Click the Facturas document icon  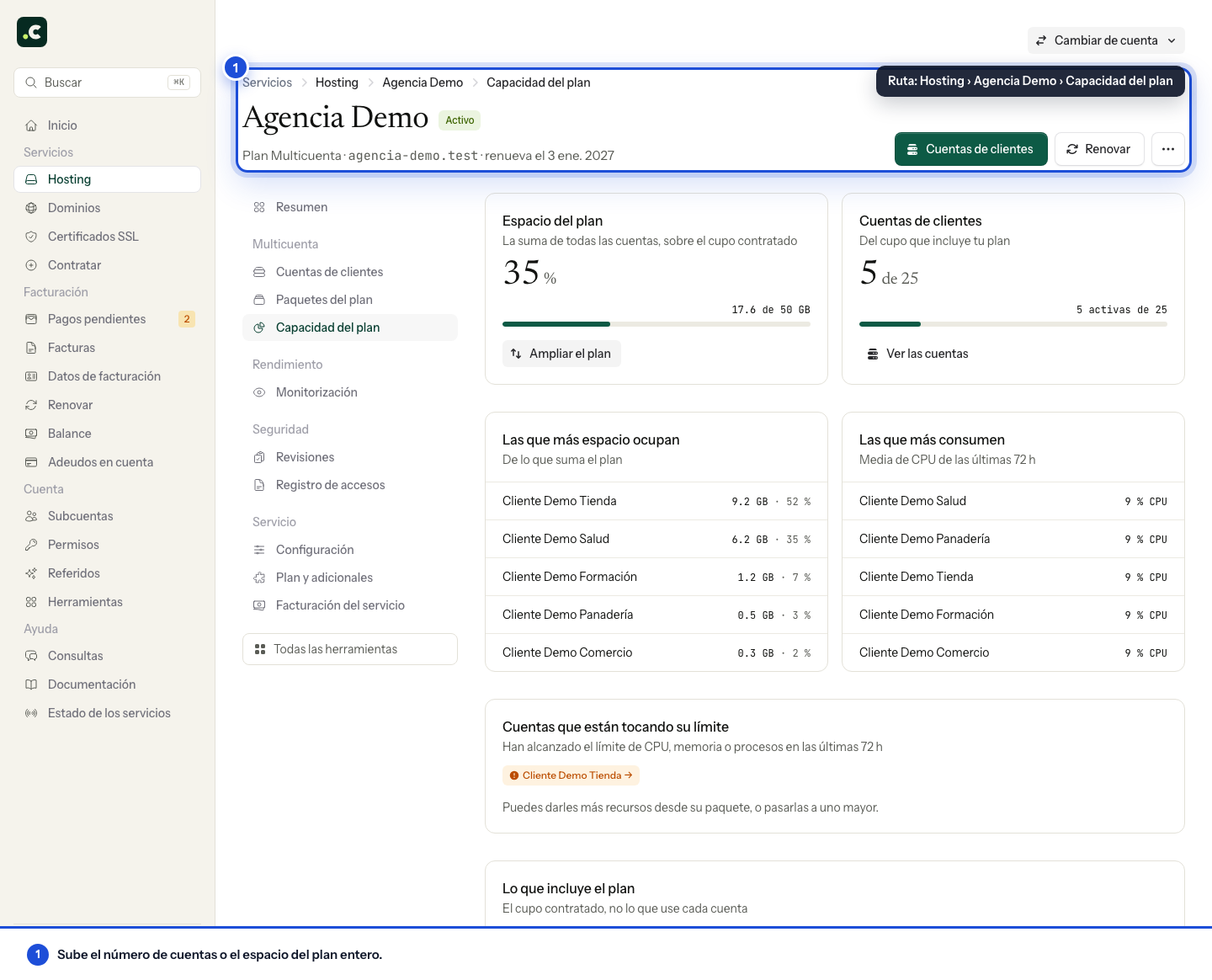[31, 348]
